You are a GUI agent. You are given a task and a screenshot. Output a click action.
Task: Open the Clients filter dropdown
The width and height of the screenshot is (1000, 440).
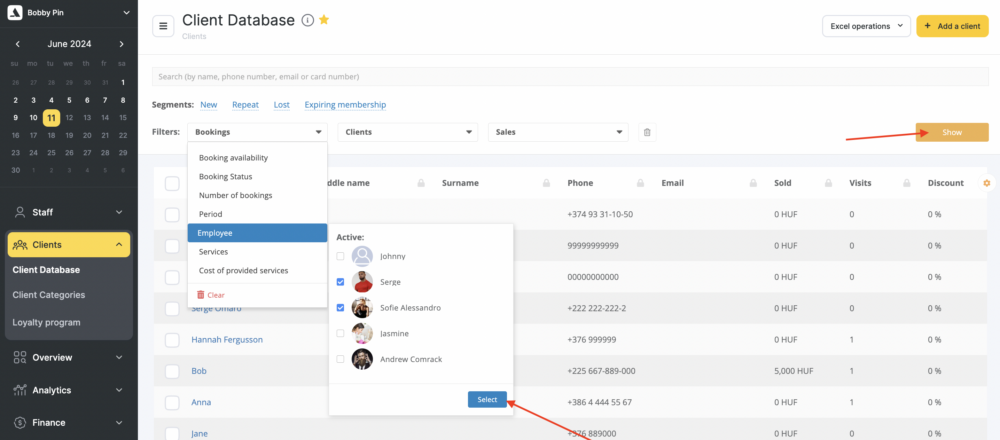click(408, 132)
